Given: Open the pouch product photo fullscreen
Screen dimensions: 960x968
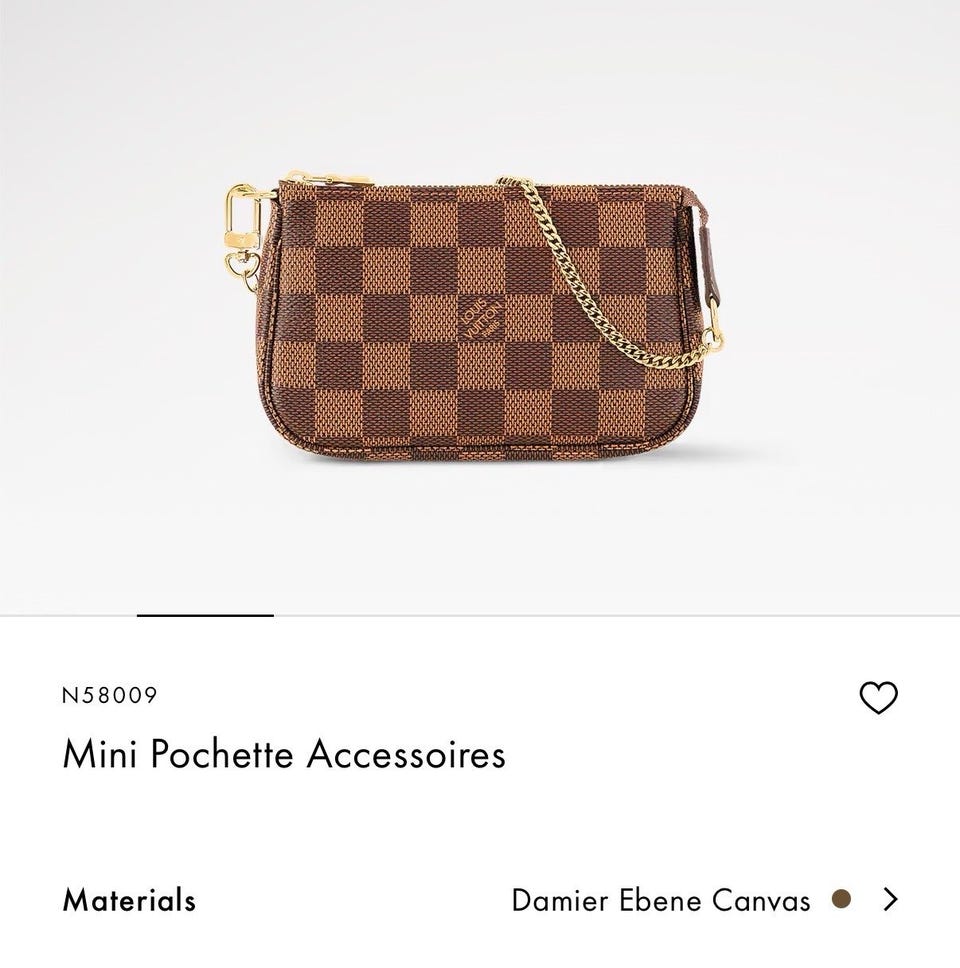Looking at the screenshot, I should 472,315.
